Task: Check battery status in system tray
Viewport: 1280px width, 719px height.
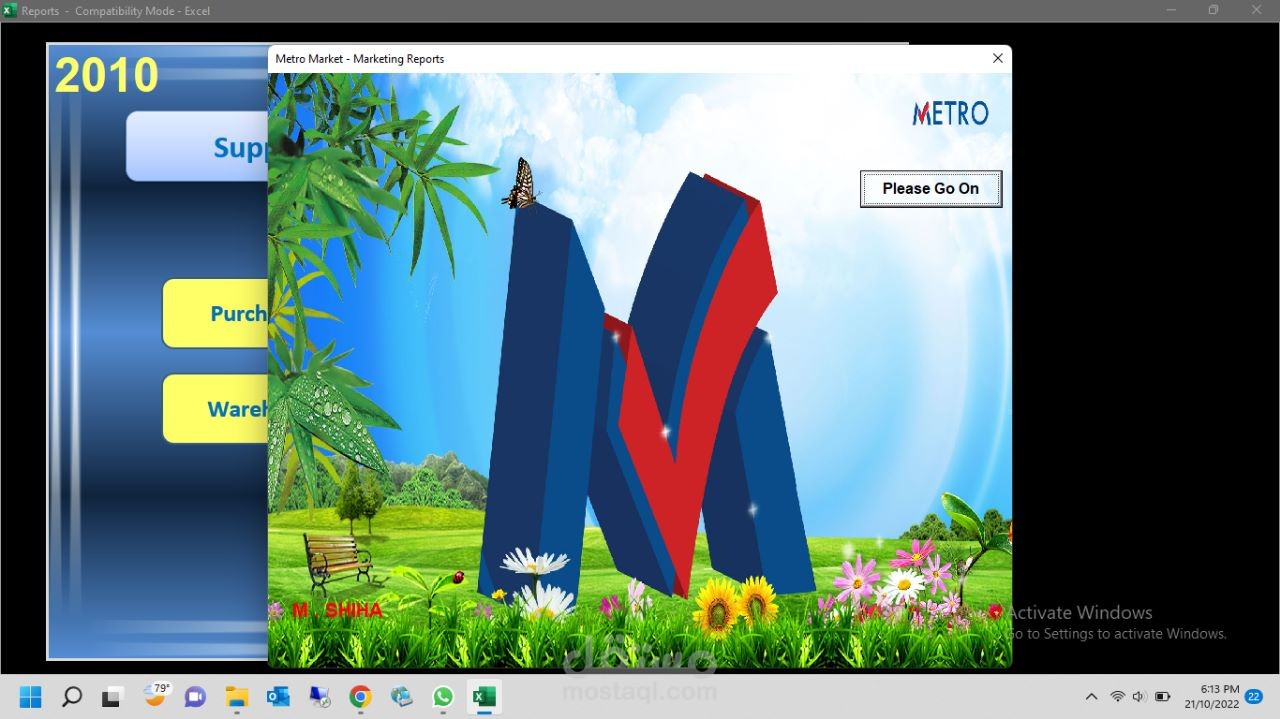Action: 1162,696
